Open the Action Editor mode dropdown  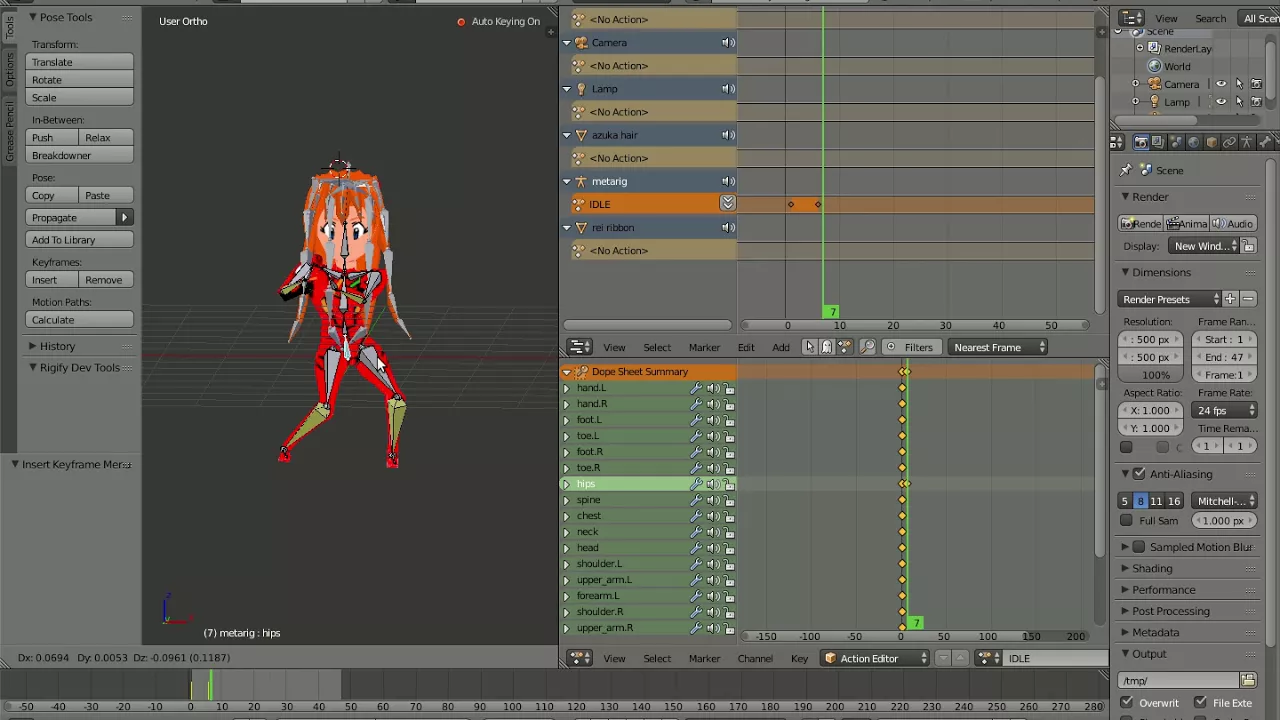coord(875,658)
